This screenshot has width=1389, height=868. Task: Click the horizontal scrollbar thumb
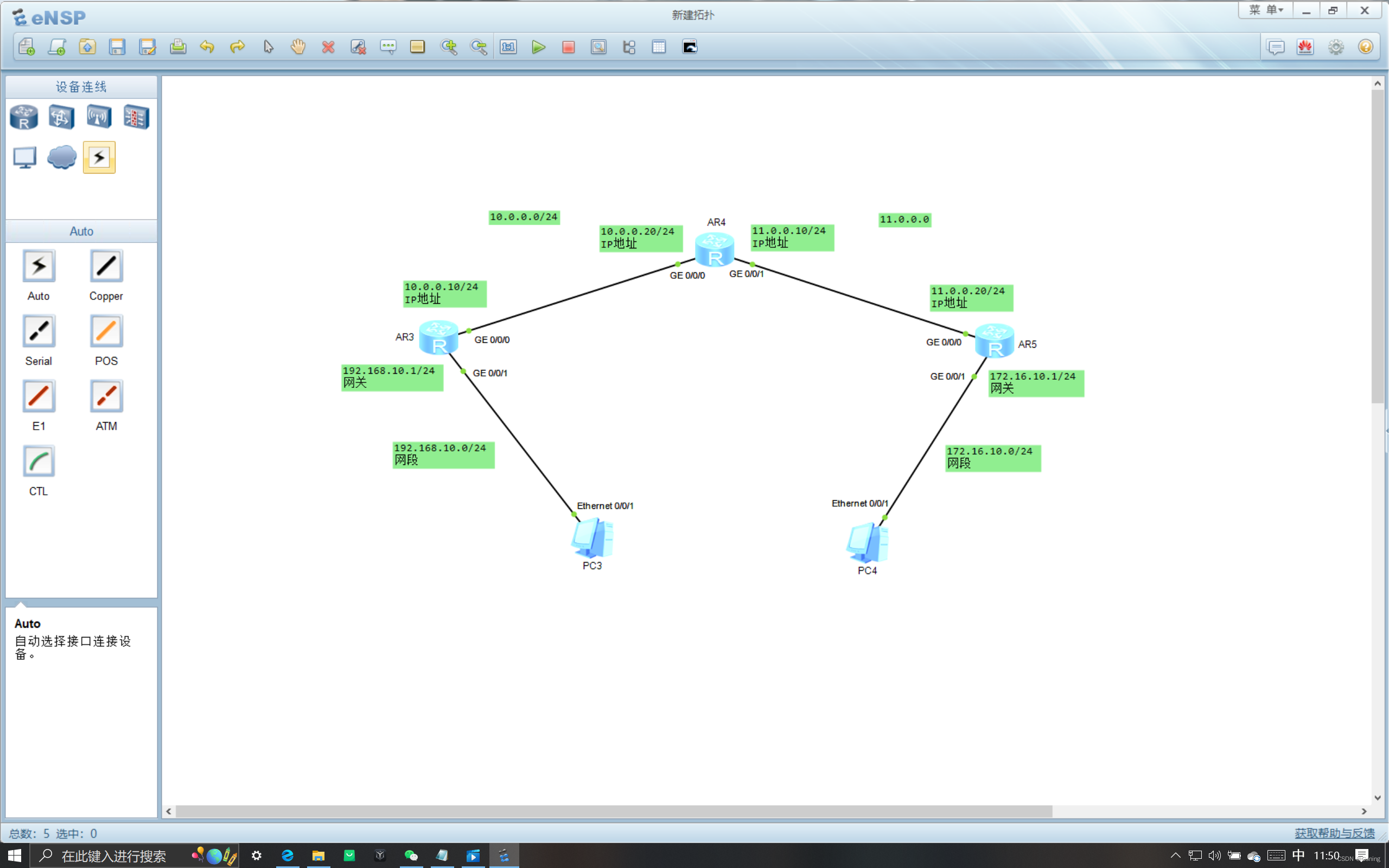click(613, 811)
